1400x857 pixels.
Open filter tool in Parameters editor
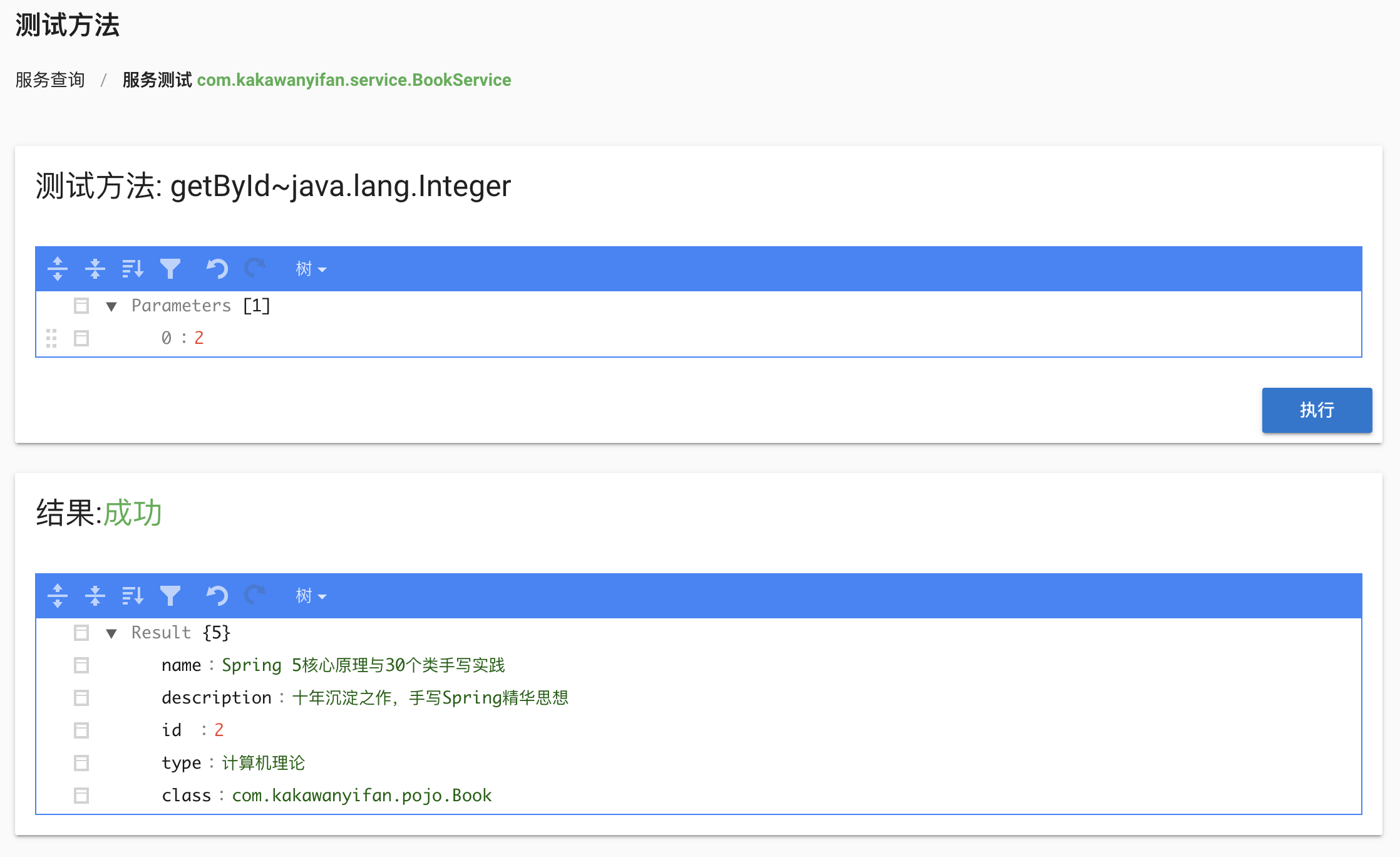[x=170, y=269]
